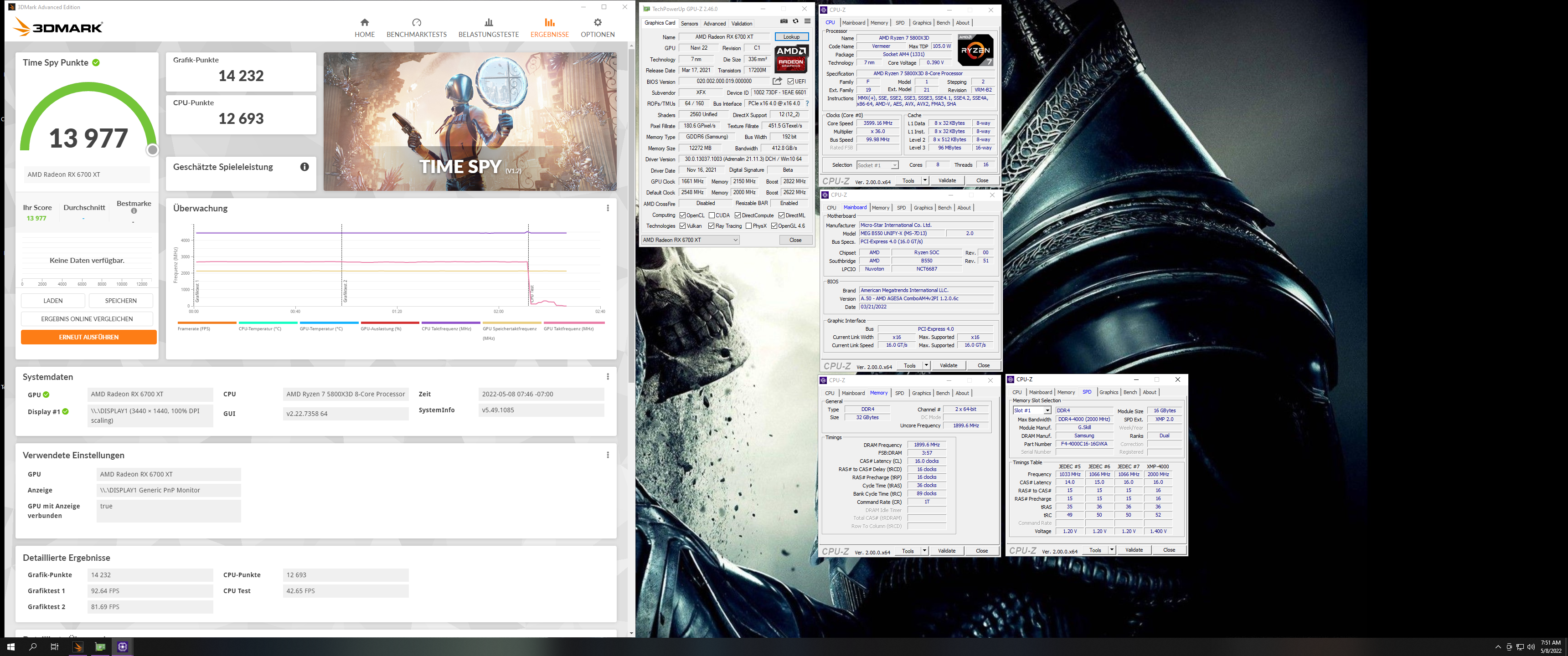Click Validate in CPU-Z Memory window

coord(947,551)
